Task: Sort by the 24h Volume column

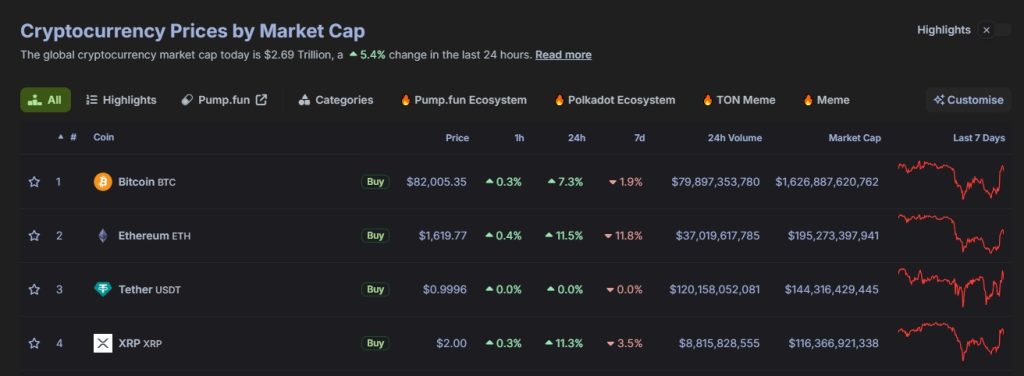Action: pos(735,138)
